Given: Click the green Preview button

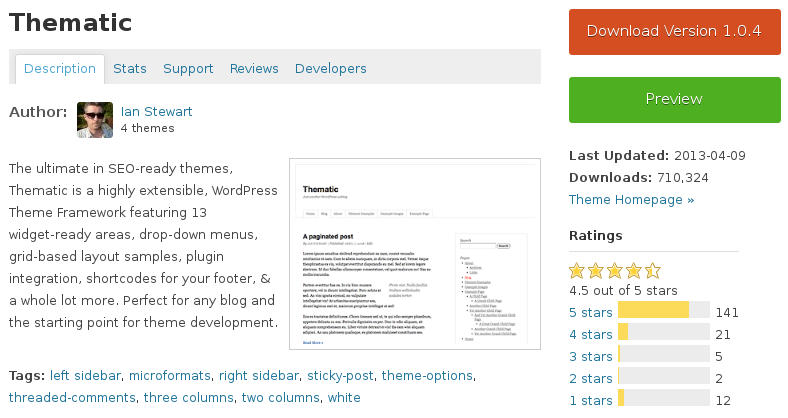Looking at the screenshot, I should pos(674,99).
